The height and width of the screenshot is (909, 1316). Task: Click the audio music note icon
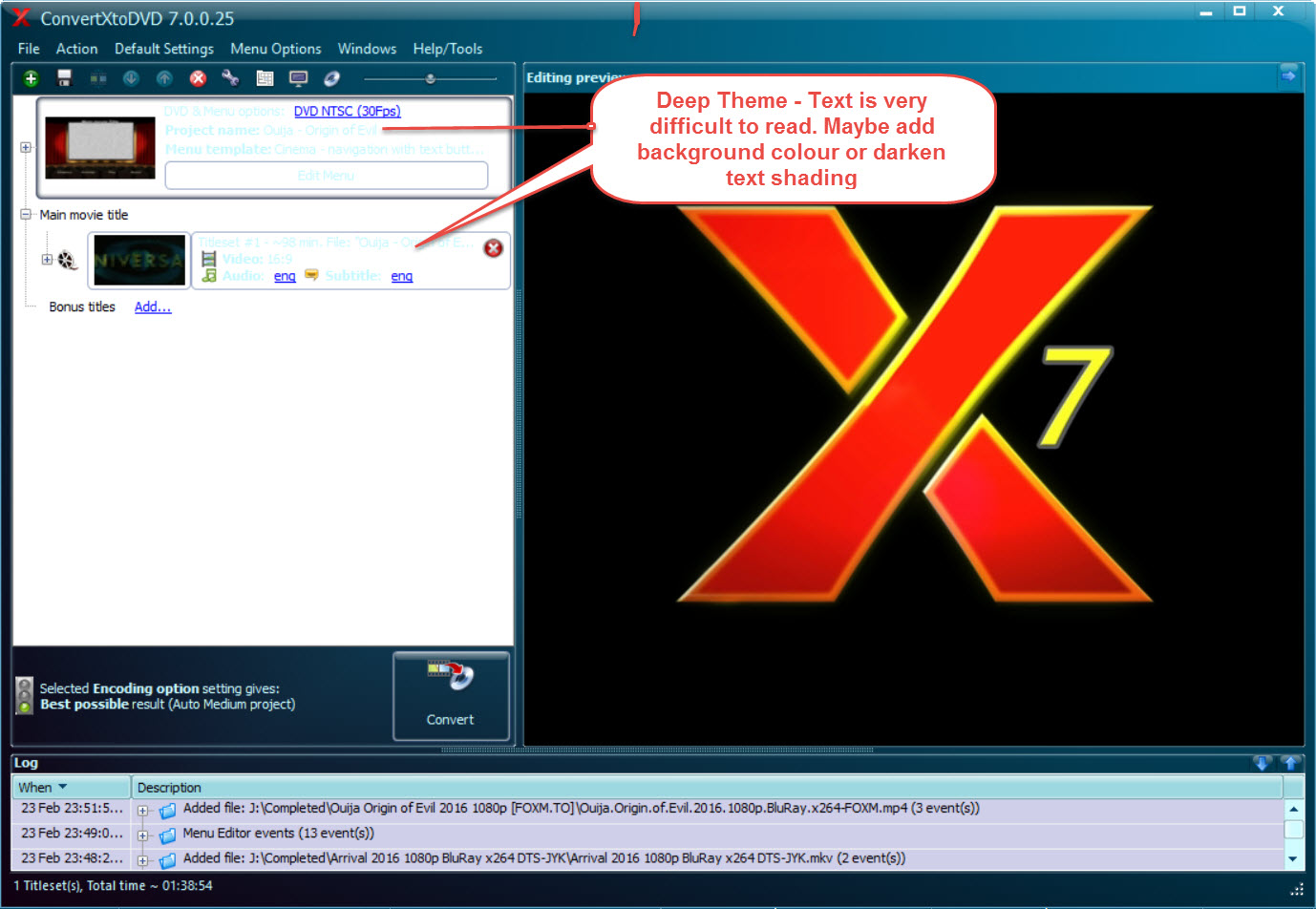pos(209,276)
